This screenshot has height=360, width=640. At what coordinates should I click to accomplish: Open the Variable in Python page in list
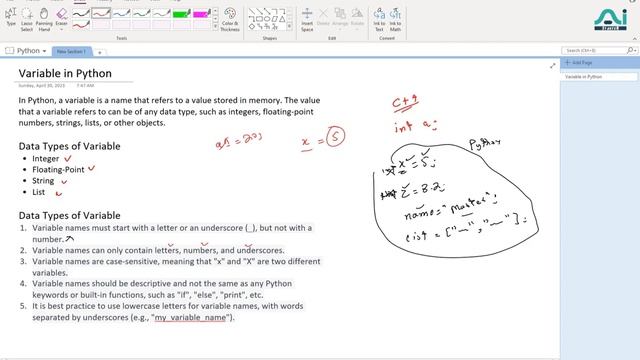(599, 77)
